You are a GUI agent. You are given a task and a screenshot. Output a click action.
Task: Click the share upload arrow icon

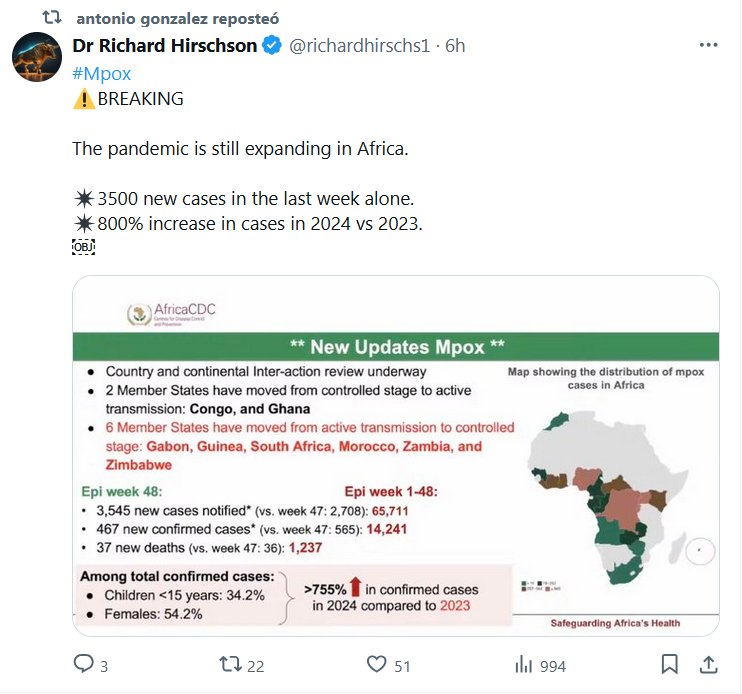click(x=708, y=665)
